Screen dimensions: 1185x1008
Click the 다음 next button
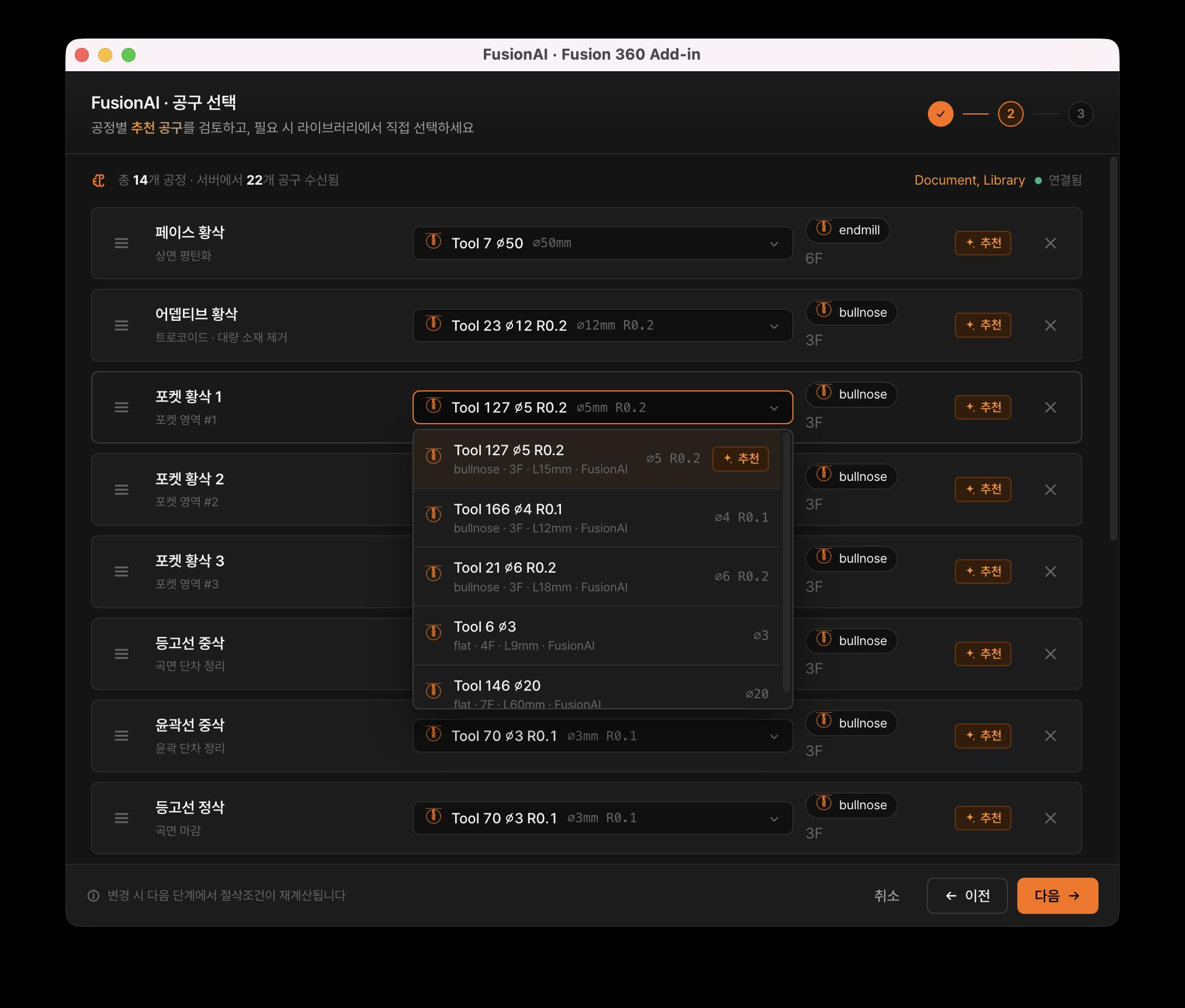1057,896
